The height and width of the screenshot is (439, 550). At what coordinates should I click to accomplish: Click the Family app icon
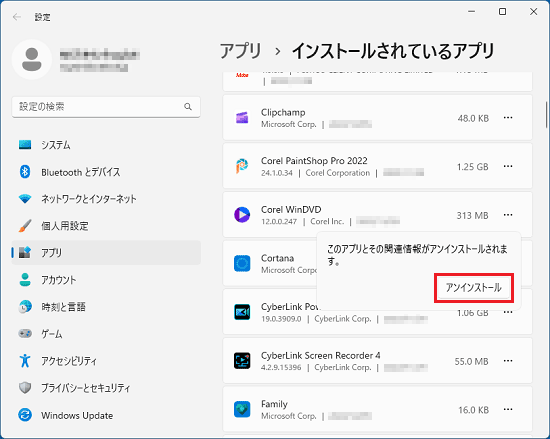[x=242, y=409]
